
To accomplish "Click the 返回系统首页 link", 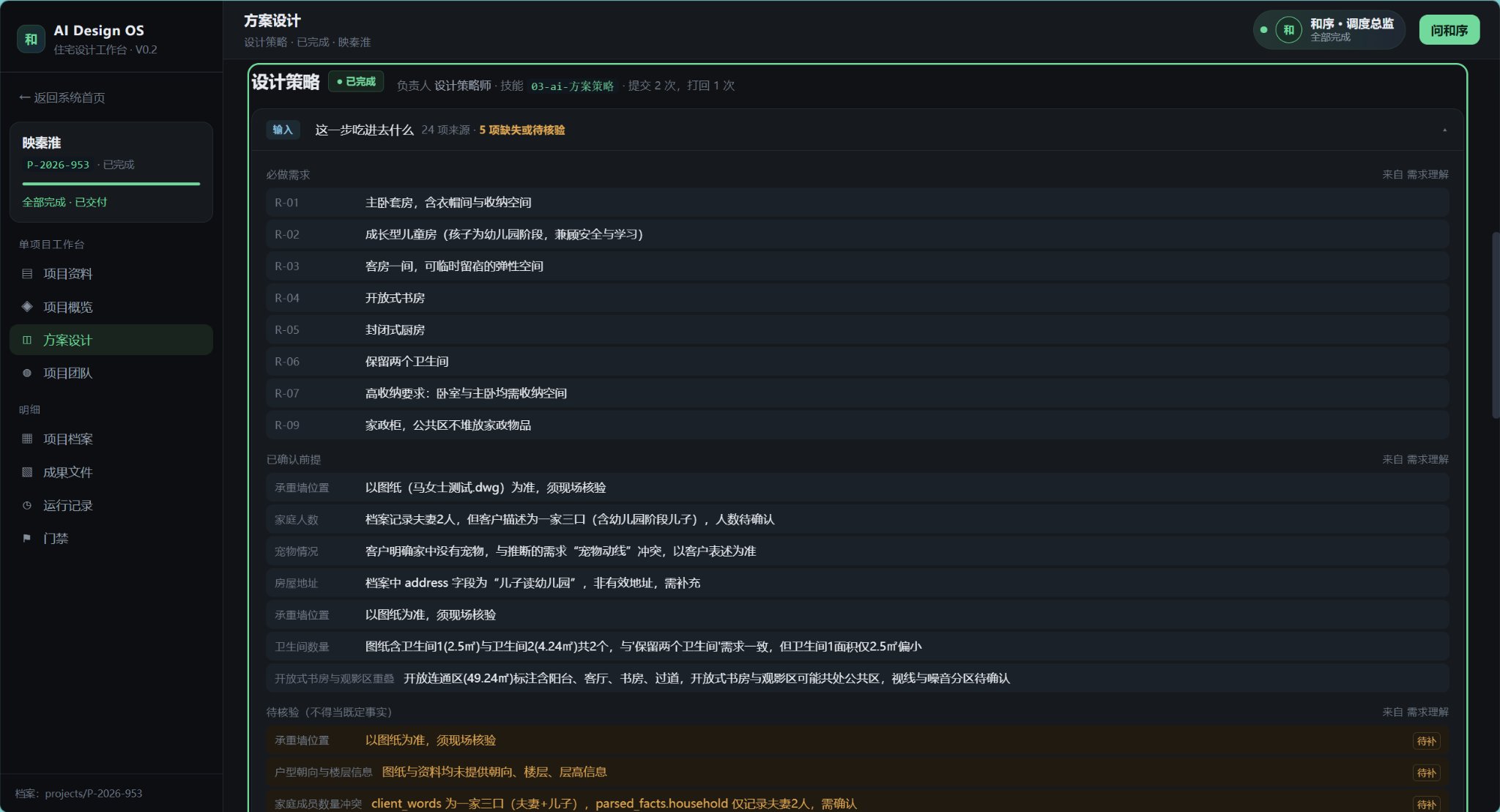I will click(62, 97).
